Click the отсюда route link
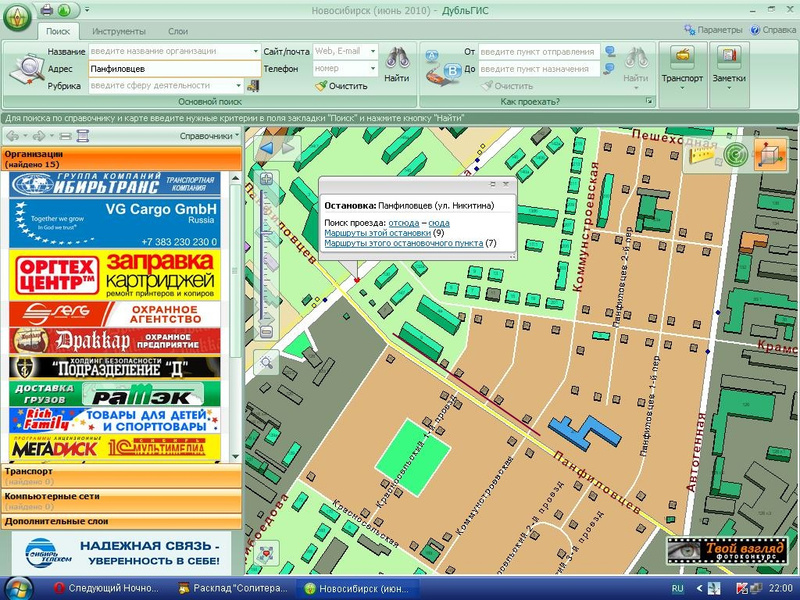800x600 pixels. point(404,223)
